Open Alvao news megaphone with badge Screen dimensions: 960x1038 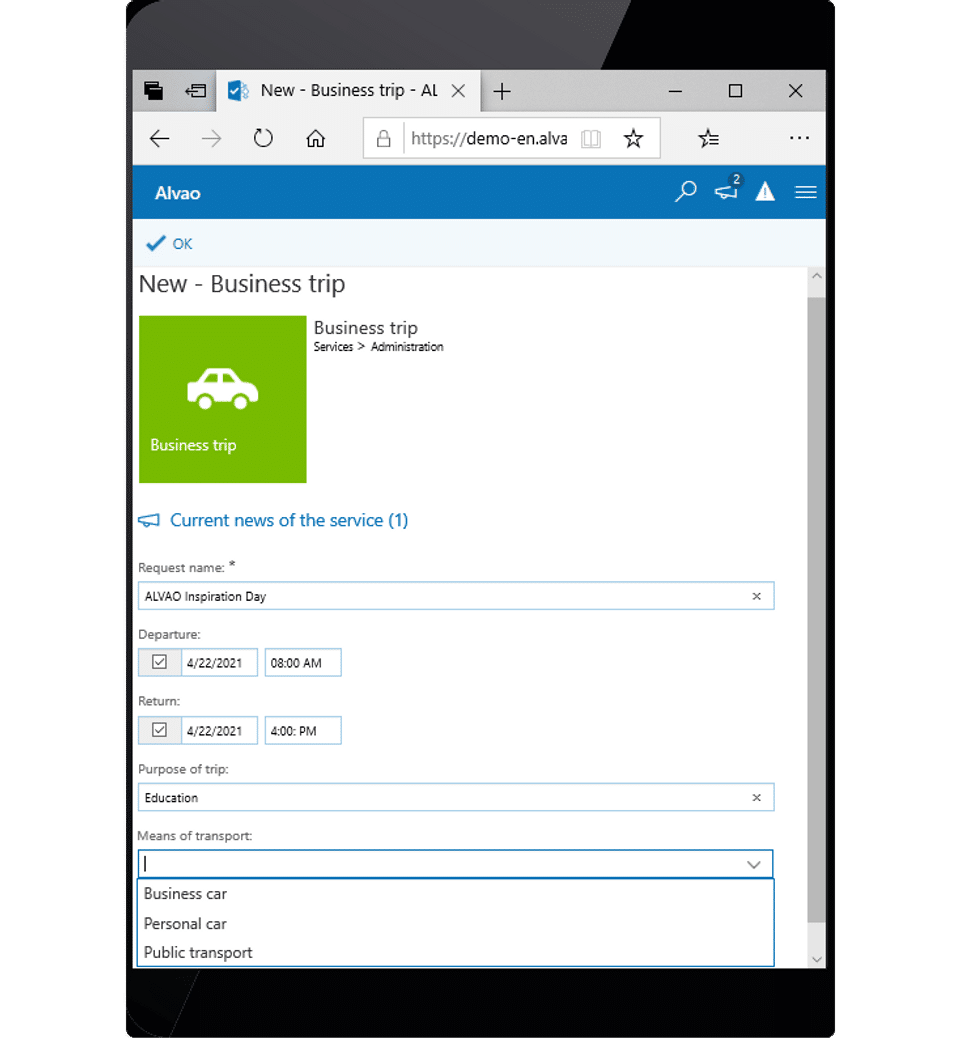pyautogui.click(x=728, y=190)
